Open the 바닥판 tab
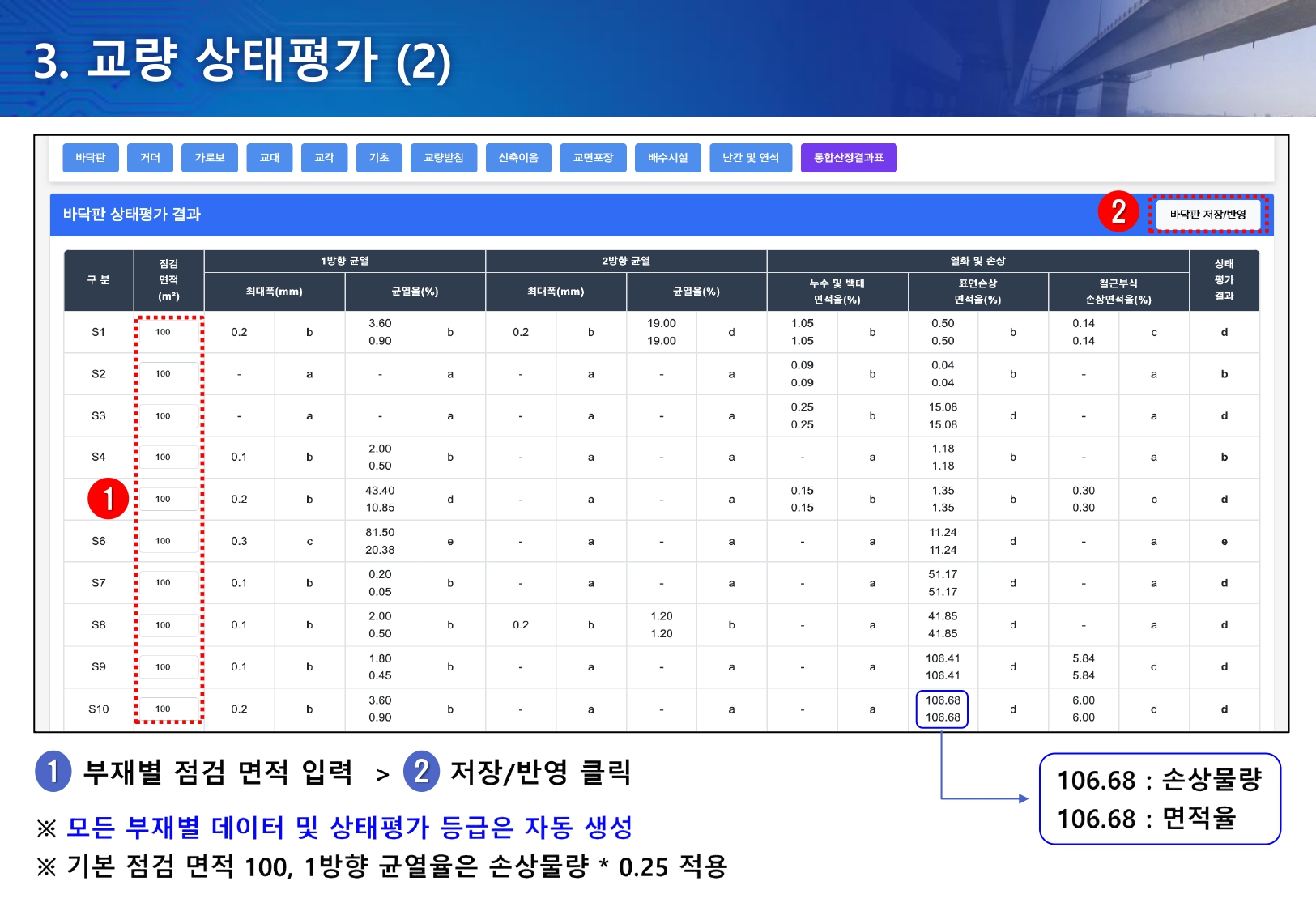Viewport: 1316px width, 911px height. click(x=91, y=158)
